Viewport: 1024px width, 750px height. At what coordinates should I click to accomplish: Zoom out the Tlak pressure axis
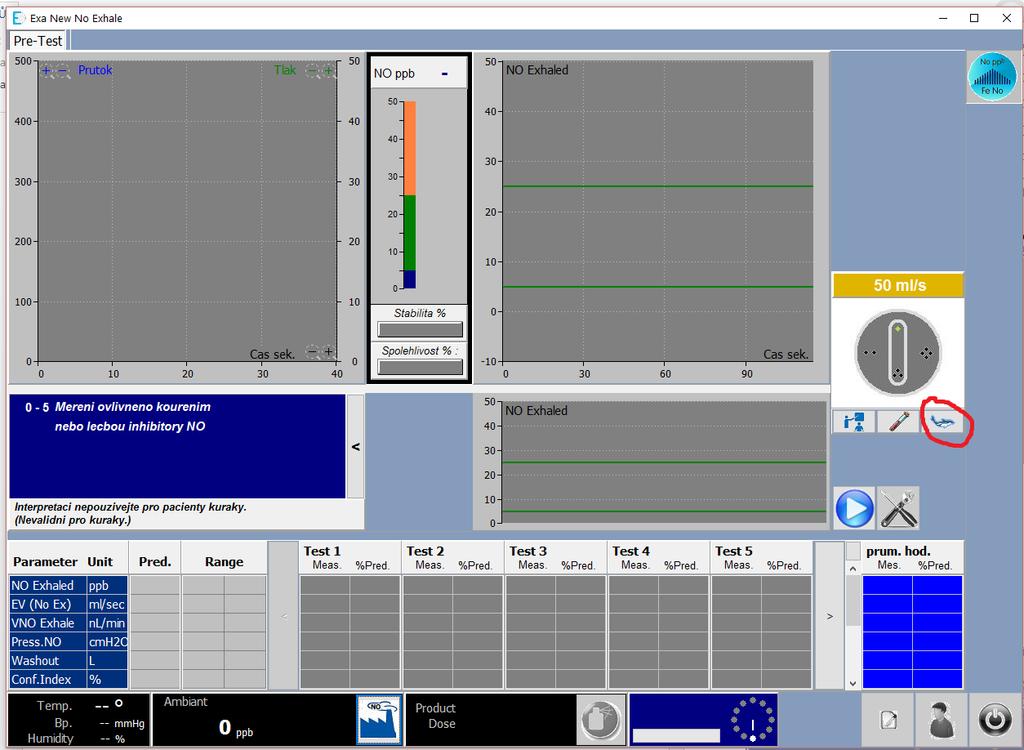tap(313, 71)
